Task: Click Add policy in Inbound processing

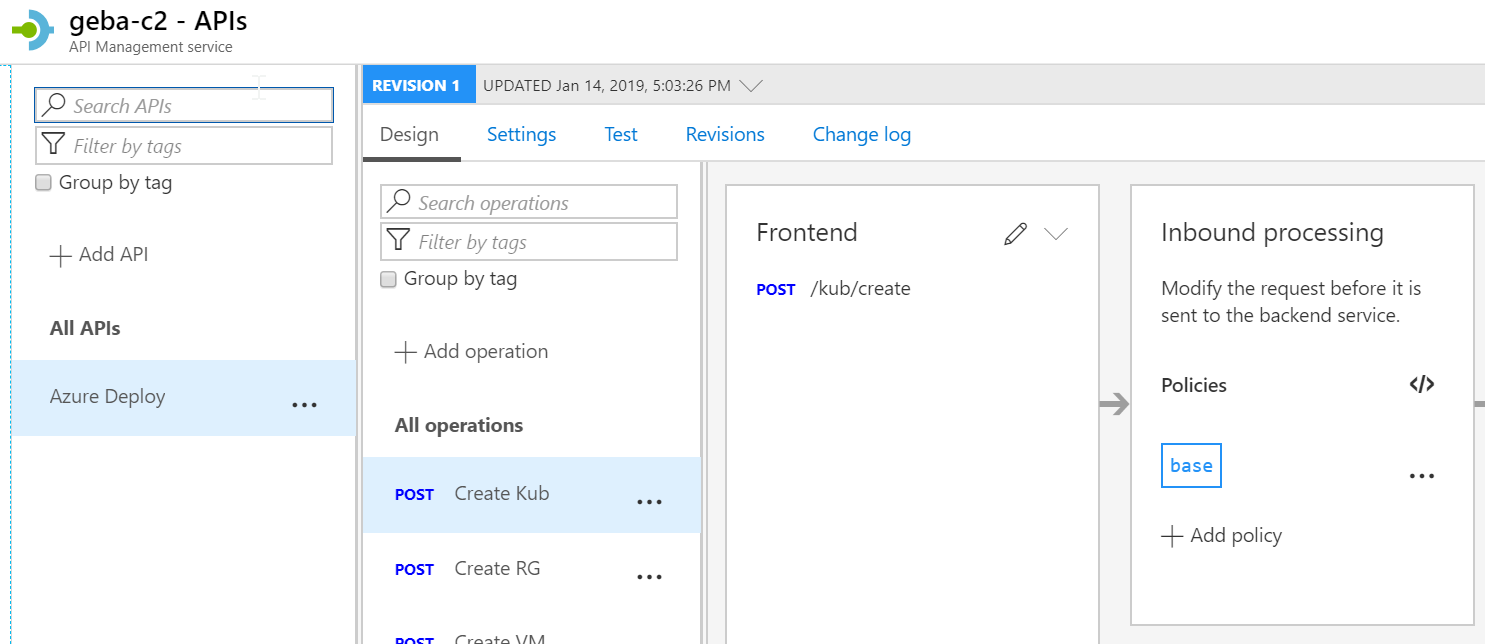Action: point(1222,536)
